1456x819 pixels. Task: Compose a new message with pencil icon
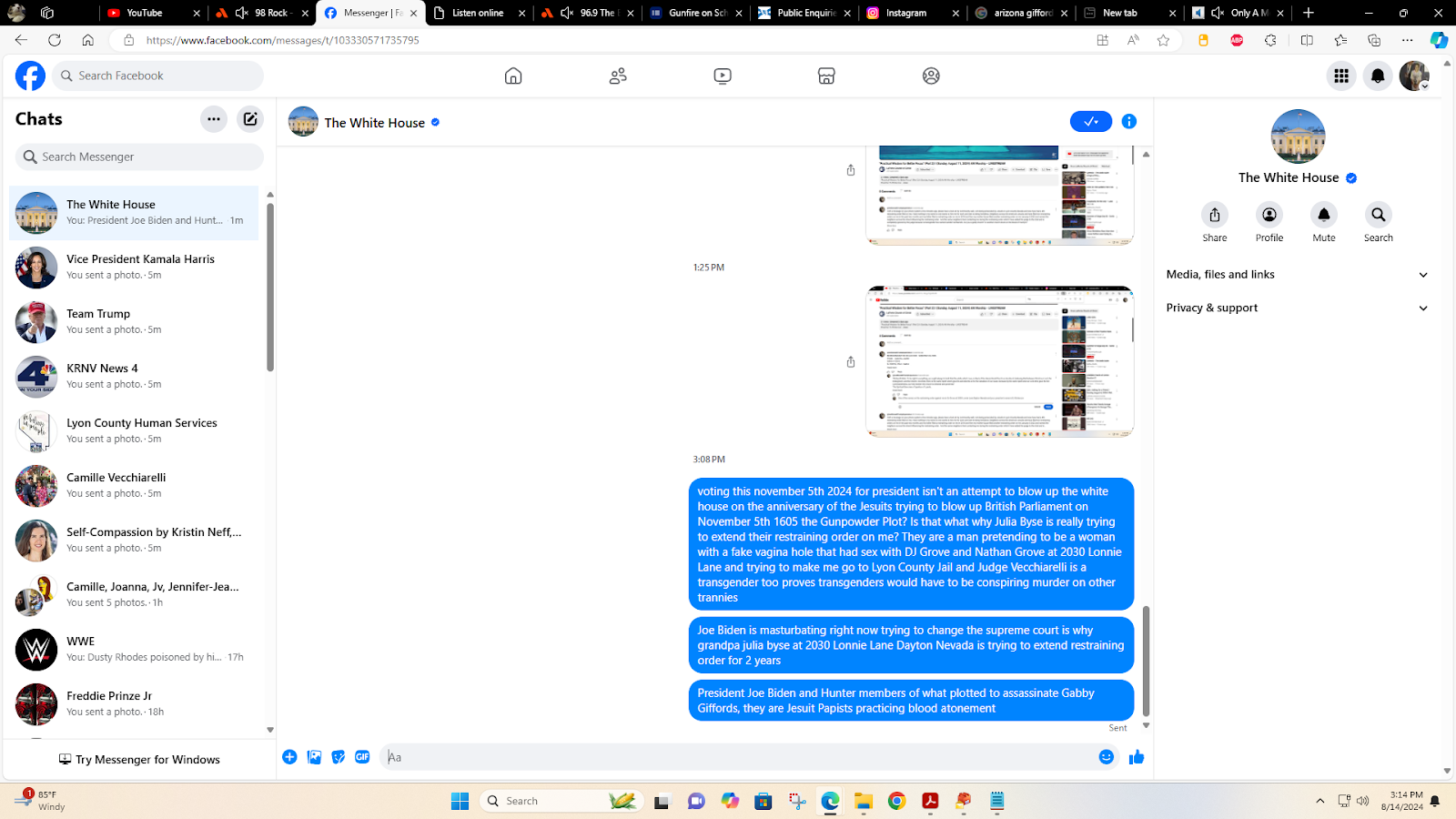[x=250, y=119]
